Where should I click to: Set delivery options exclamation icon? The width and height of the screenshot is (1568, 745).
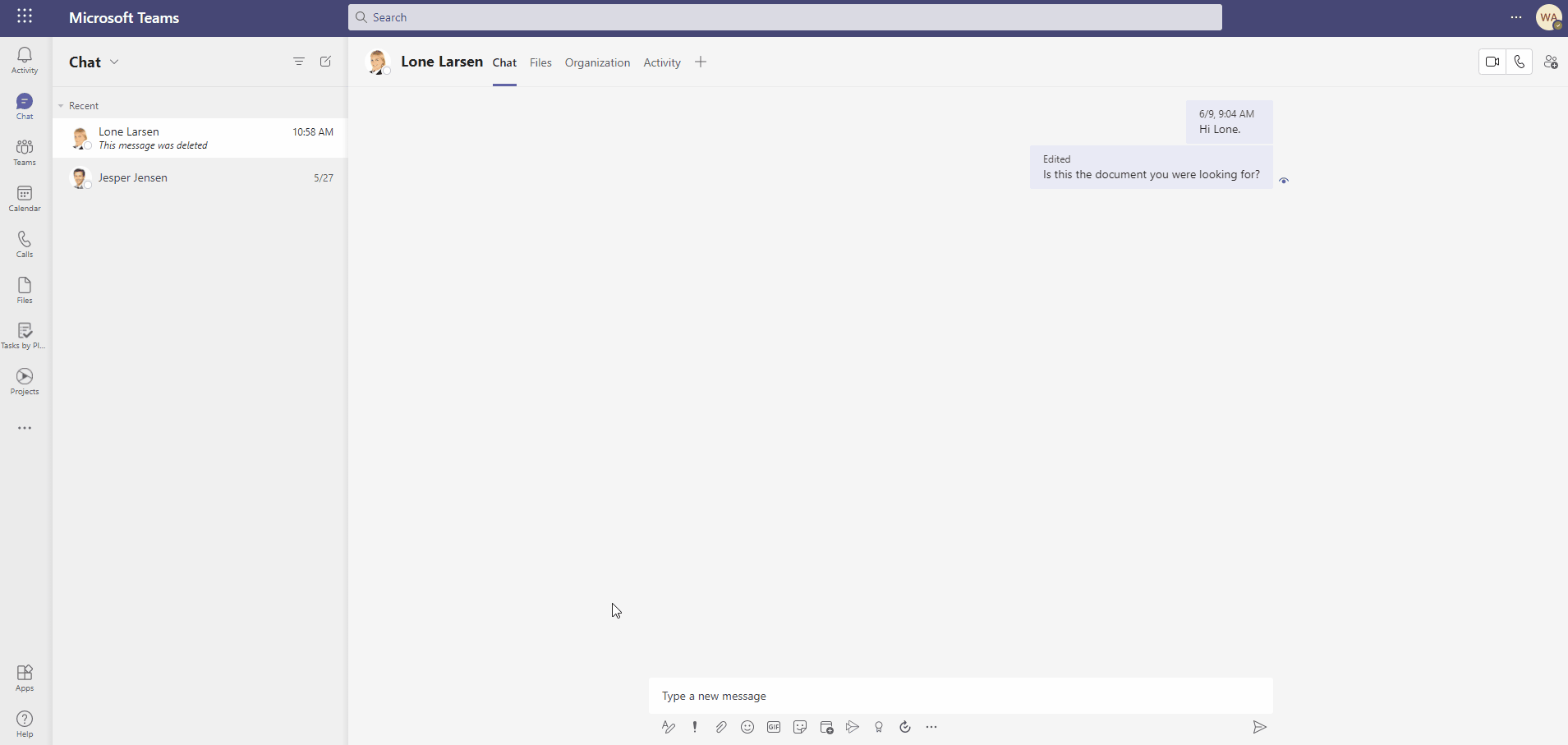695,727
